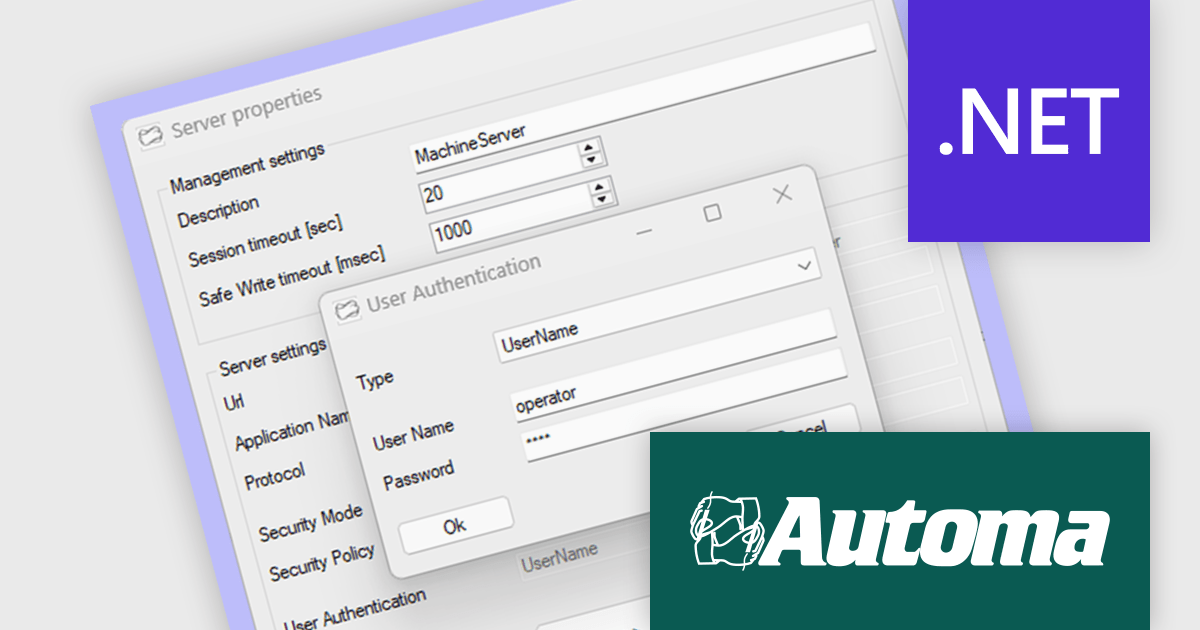This screenshot has height=630, width=1200.
Task: Maximize the User Authentication dialog
Action: point(713,213)
